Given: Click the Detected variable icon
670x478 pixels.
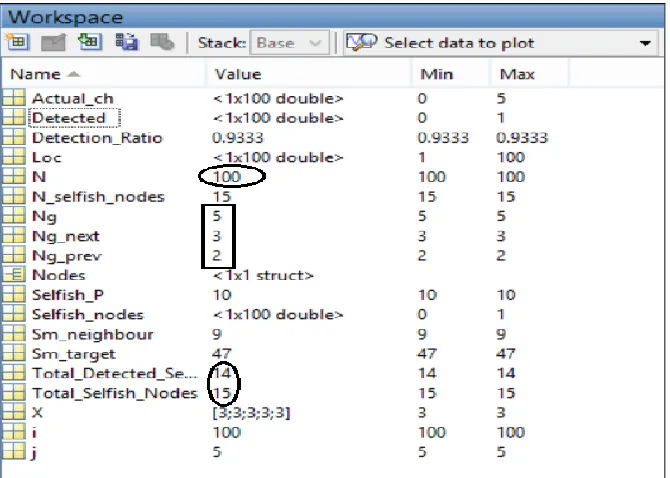Looking at the screenshot, I should tap(14, 118).
